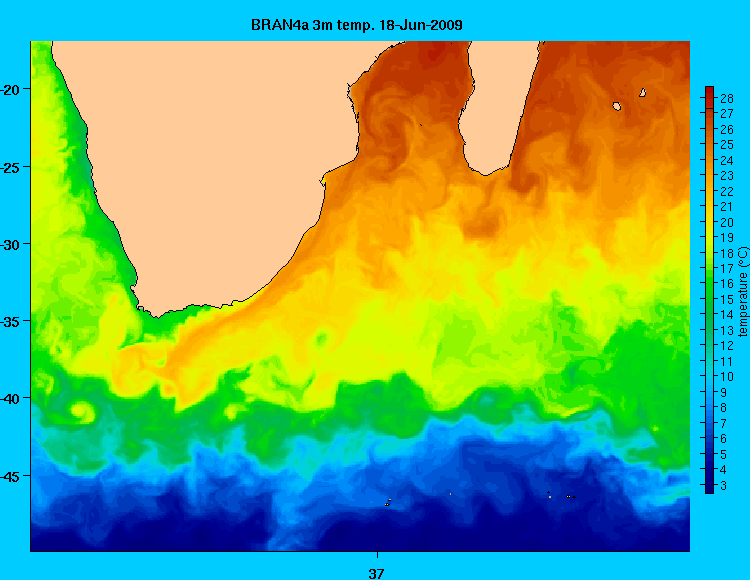
Task: Click the Réunion island outline east of Madagascar
Action: 617,106
